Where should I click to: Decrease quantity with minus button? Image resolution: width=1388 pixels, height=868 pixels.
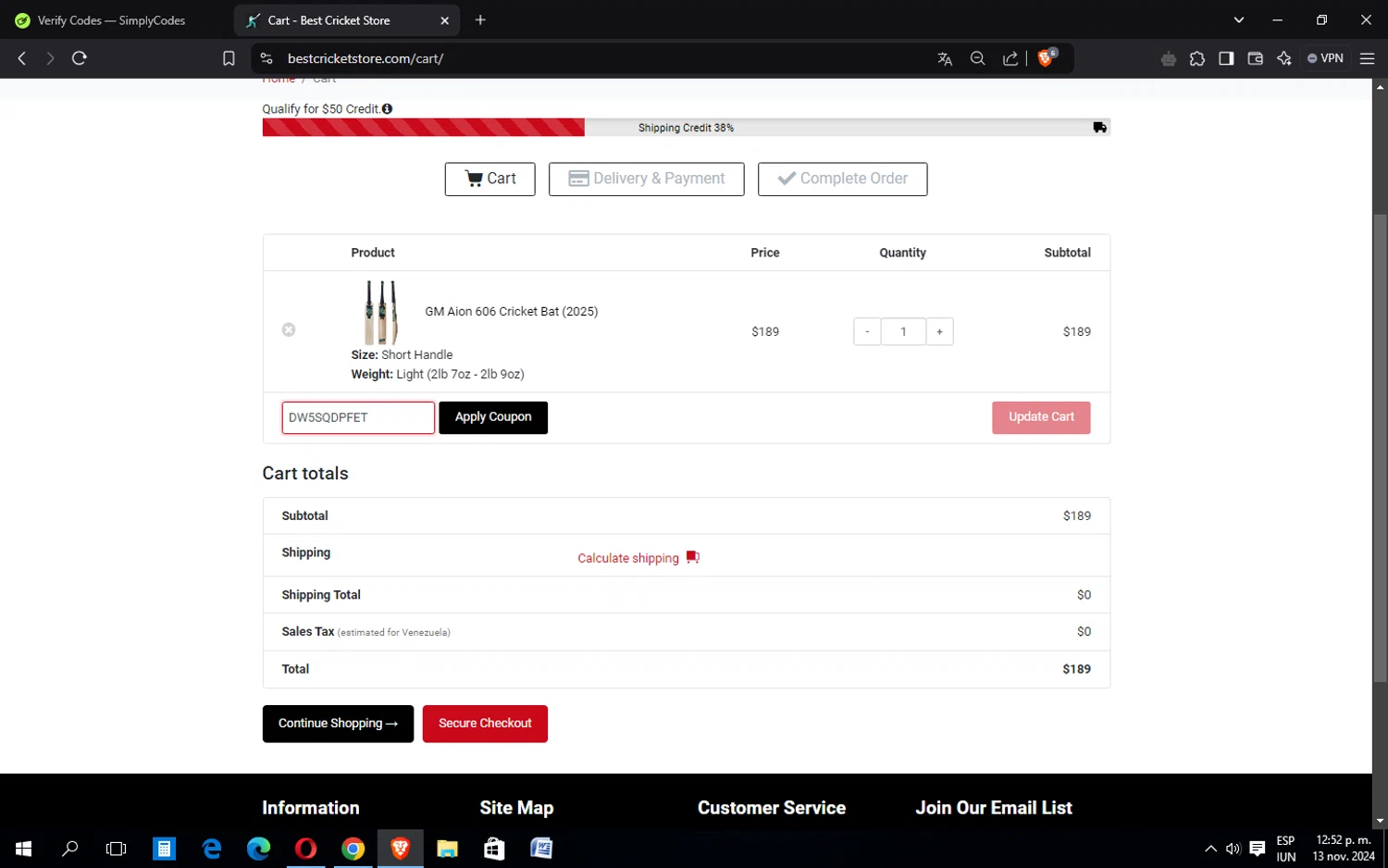[867, 331]
